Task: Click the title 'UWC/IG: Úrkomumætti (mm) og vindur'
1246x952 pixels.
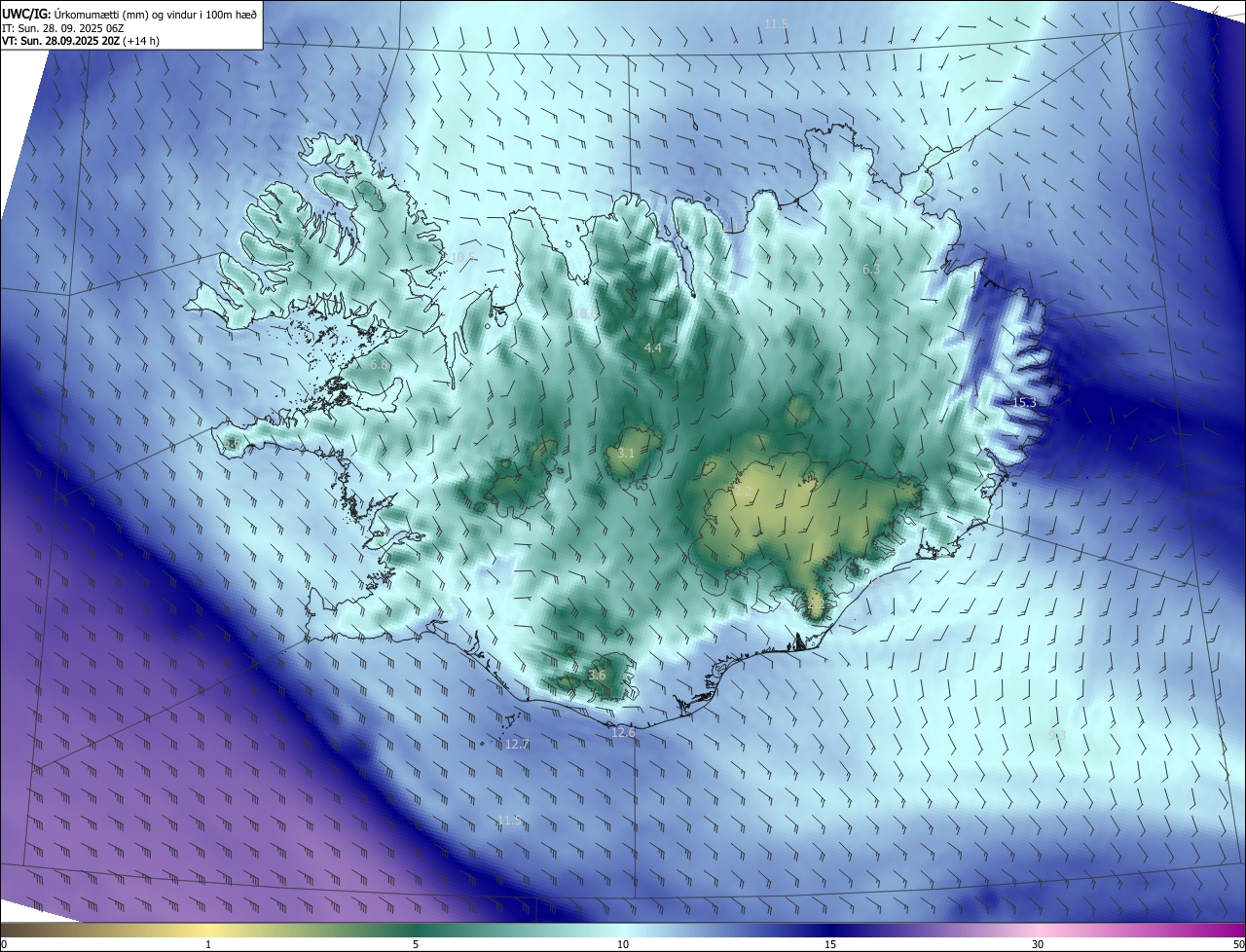Action: pyautogui.click(x=128, y=14)
